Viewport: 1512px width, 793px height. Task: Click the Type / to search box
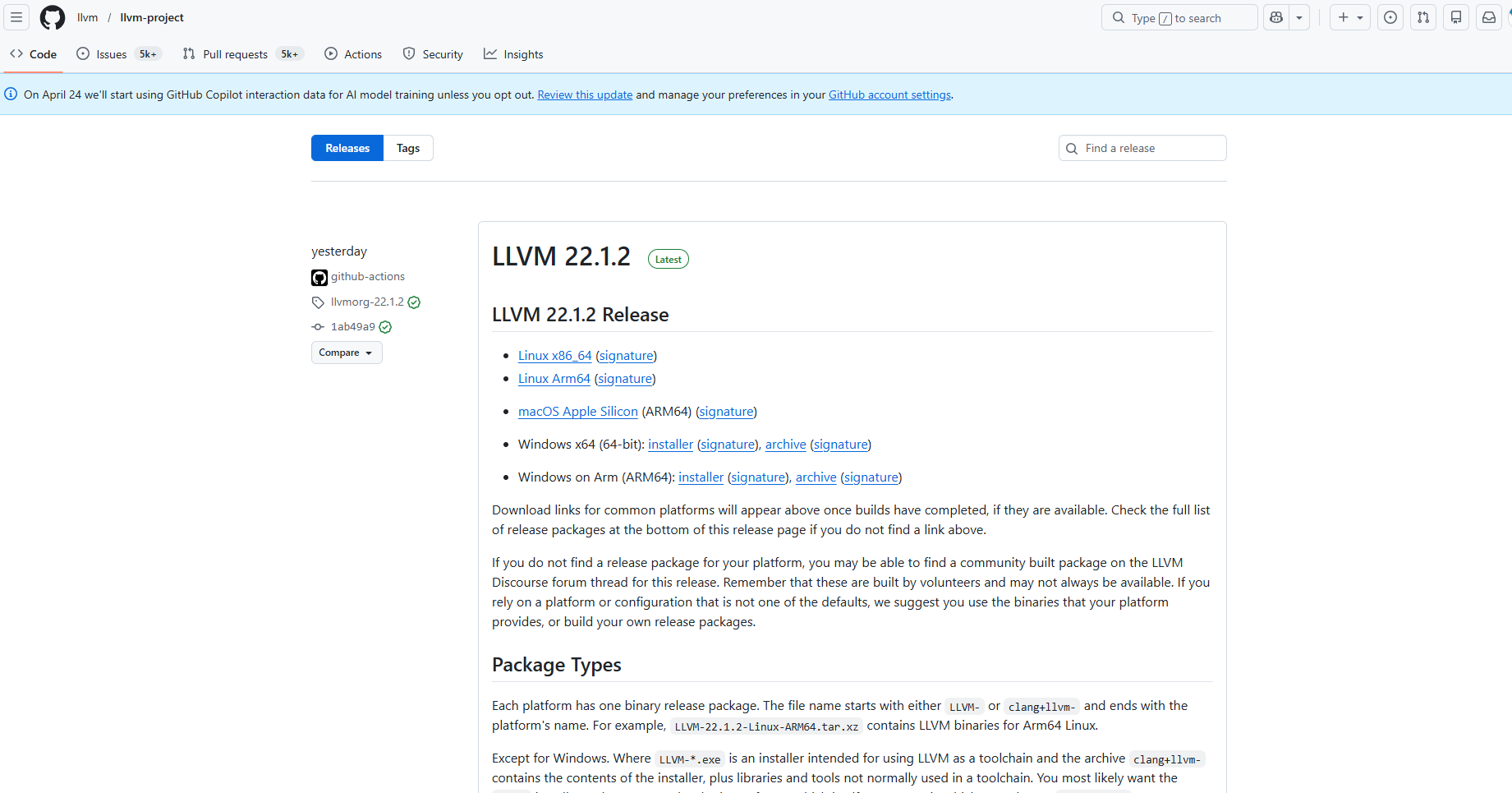click(x=1179, y=17)
